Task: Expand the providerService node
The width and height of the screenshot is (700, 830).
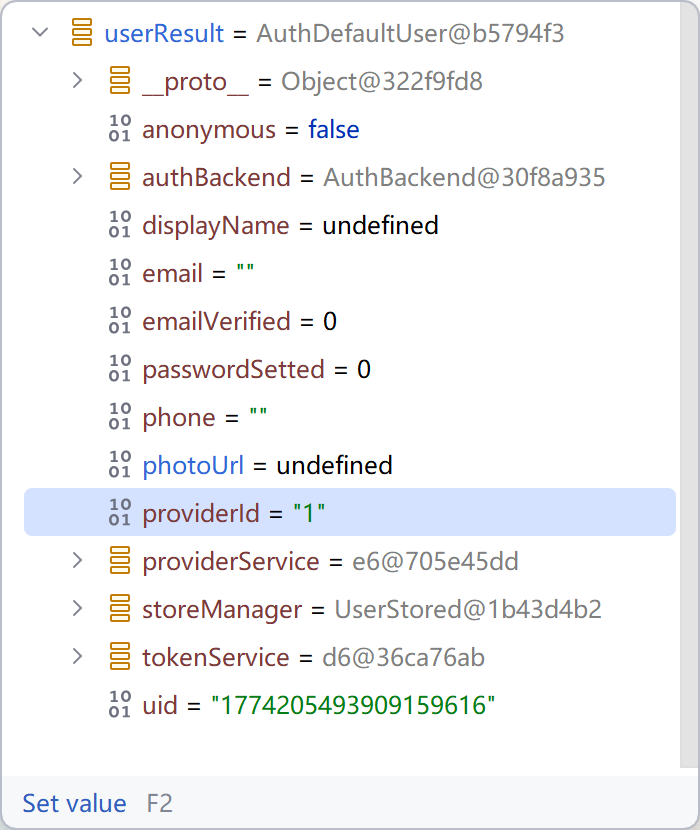Action: coord(78,561)
